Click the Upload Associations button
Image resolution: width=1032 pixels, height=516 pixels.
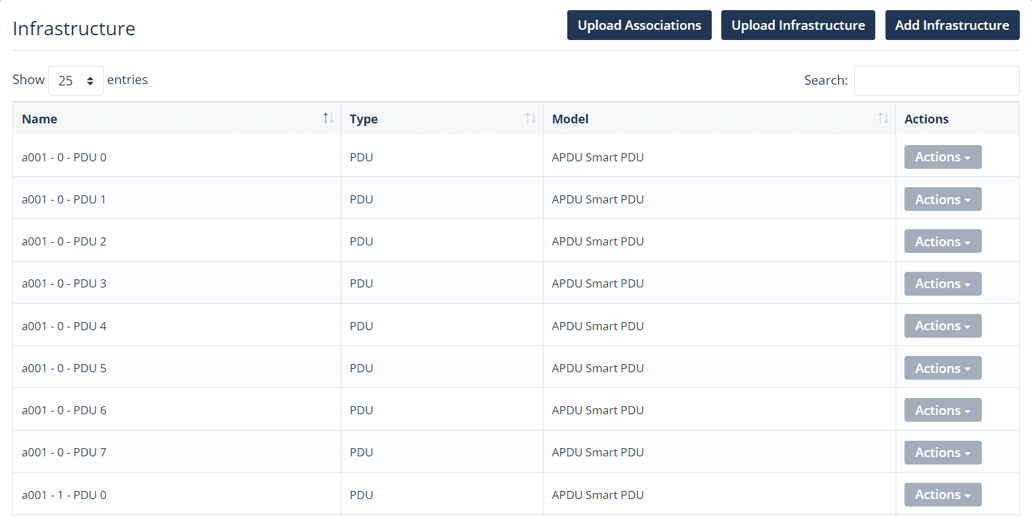639,25
